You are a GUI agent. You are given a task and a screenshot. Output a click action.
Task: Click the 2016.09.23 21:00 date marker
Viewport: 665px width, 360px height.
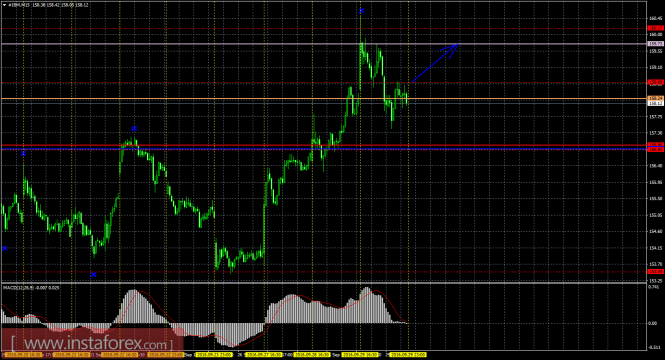pyautogui.click(x=215, y=354)
